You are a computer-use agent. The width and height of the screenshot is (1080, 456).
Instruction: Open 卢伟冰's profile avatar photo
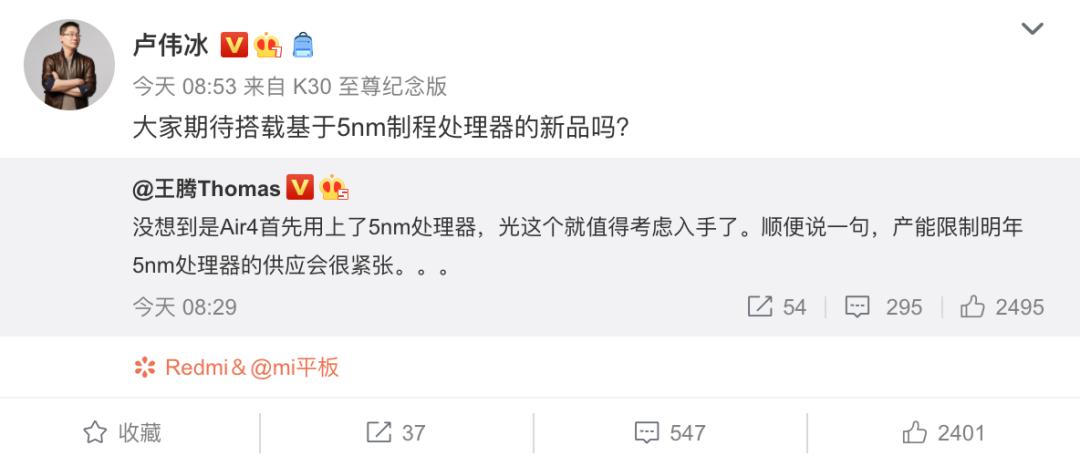pyautogui.click(x=69, y=64)
